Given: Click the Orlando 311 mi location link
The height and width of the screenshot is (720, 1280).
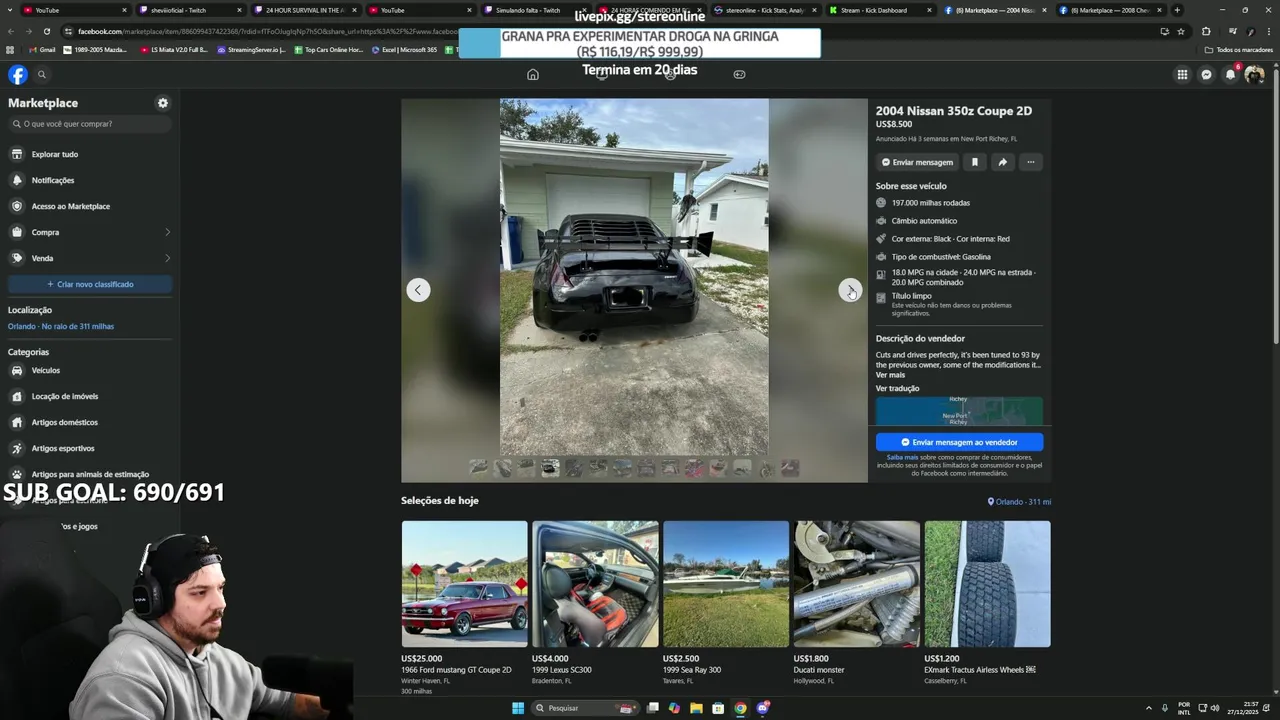Looking at the screenshot, I should 1019,502.
